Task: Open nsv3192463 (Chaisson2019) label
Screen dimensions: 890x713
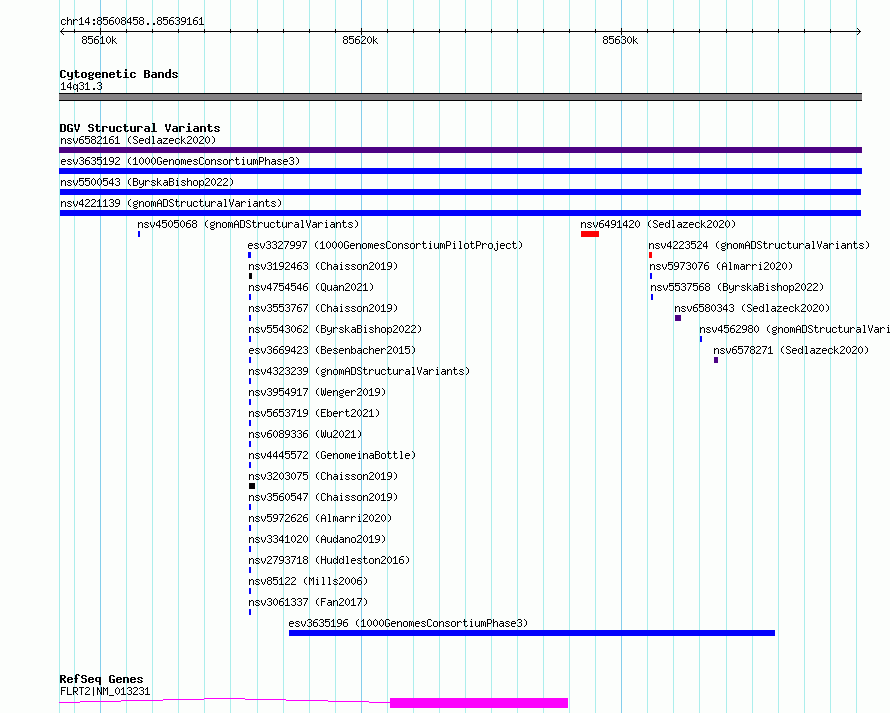Action: (x=323, y=266)
